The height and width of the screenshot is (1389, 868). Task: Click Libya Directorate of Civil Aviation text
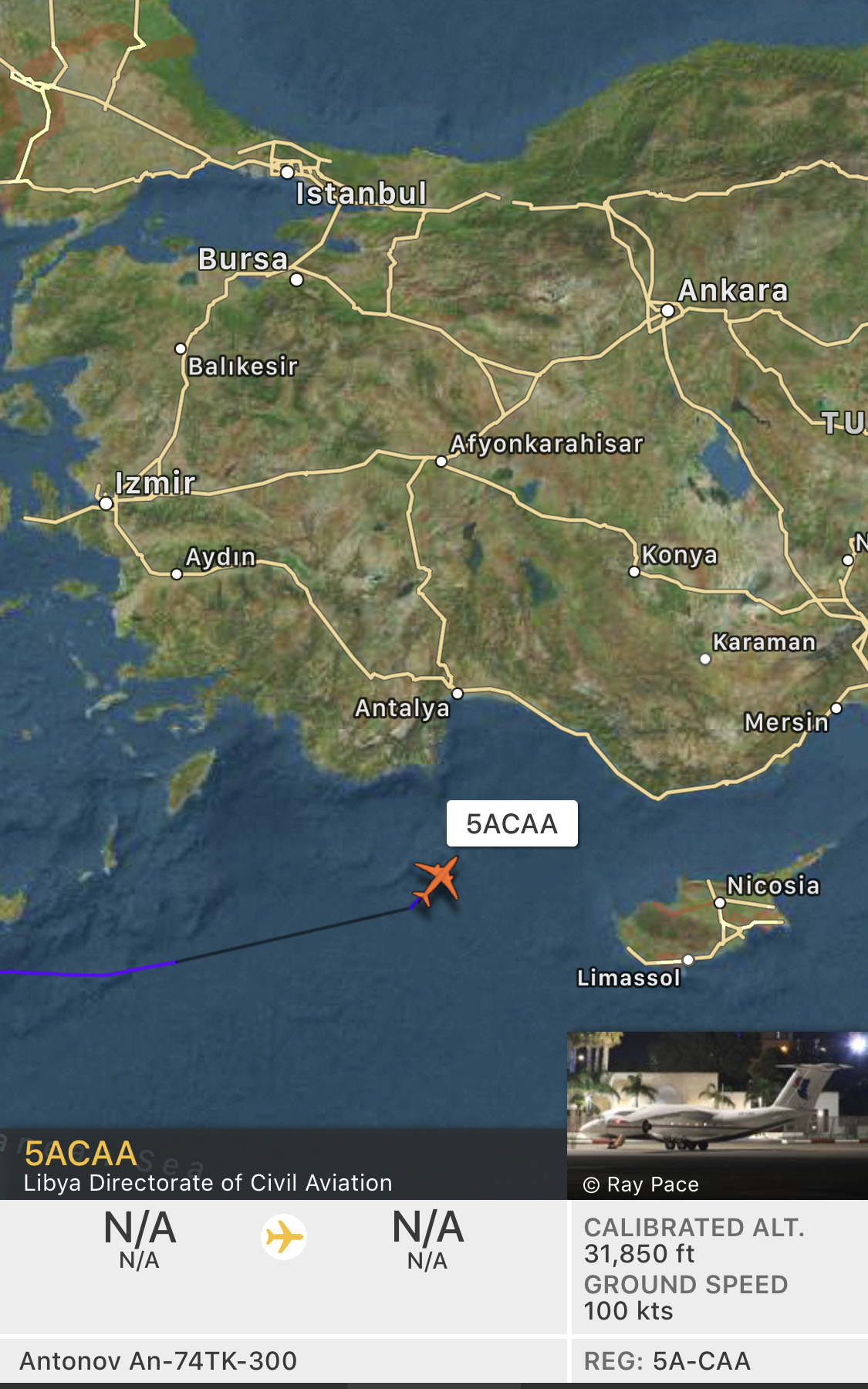pyautogui.click(x=208, y=1183)
